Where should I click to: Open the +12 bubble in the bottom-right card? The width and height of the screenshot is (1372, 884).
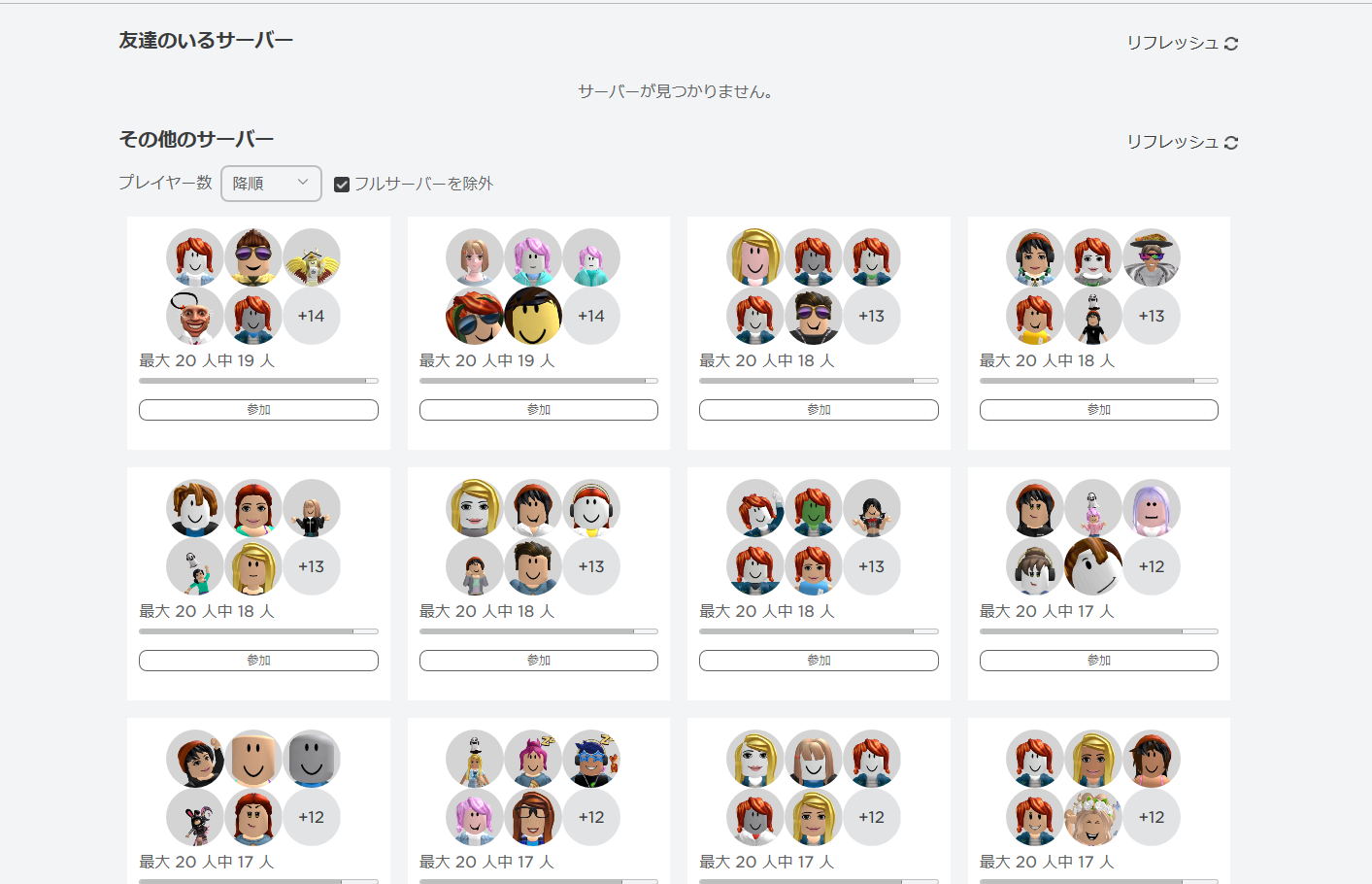click(x=1152, y=817)
